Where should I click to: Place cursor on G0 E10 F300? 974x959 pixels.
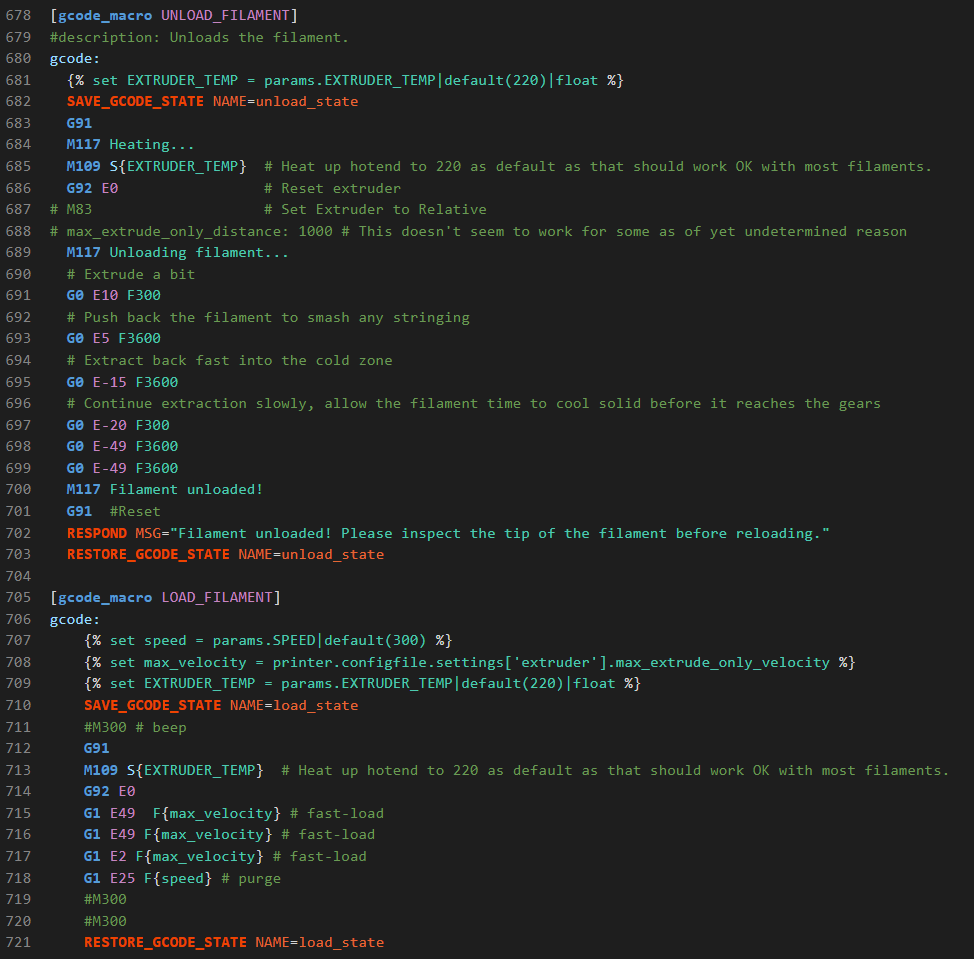[114, 296]
